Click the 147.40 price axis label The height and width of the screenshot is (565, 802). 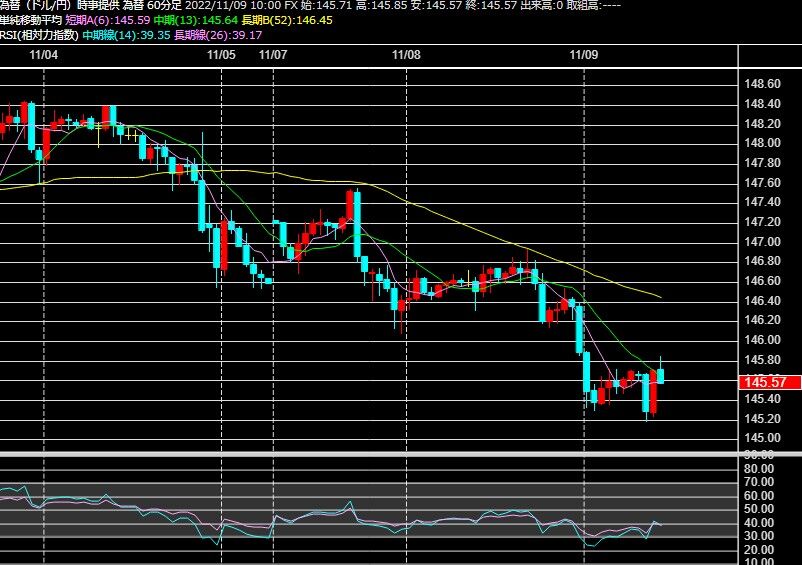[x=762, y=202]
